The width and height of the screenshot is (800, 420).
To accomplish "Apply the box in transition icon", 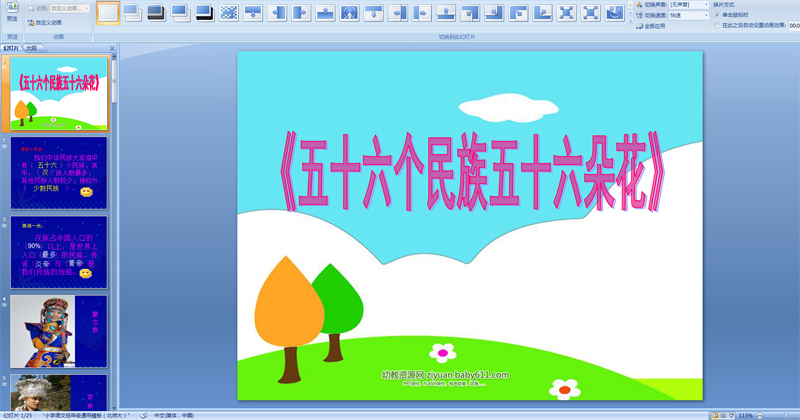I will (566, 12).
